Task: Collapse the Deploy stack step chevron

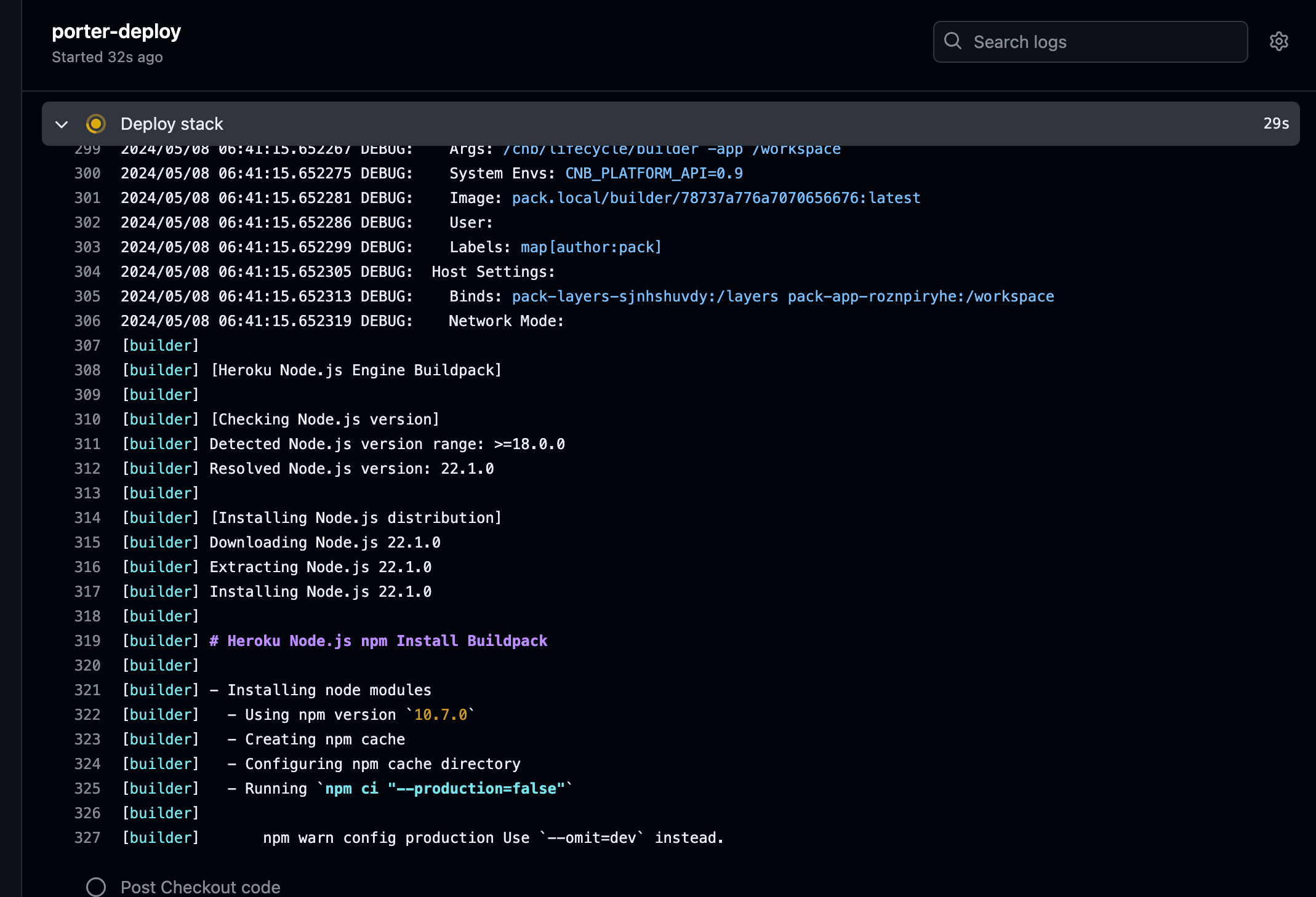Action: 62,124
